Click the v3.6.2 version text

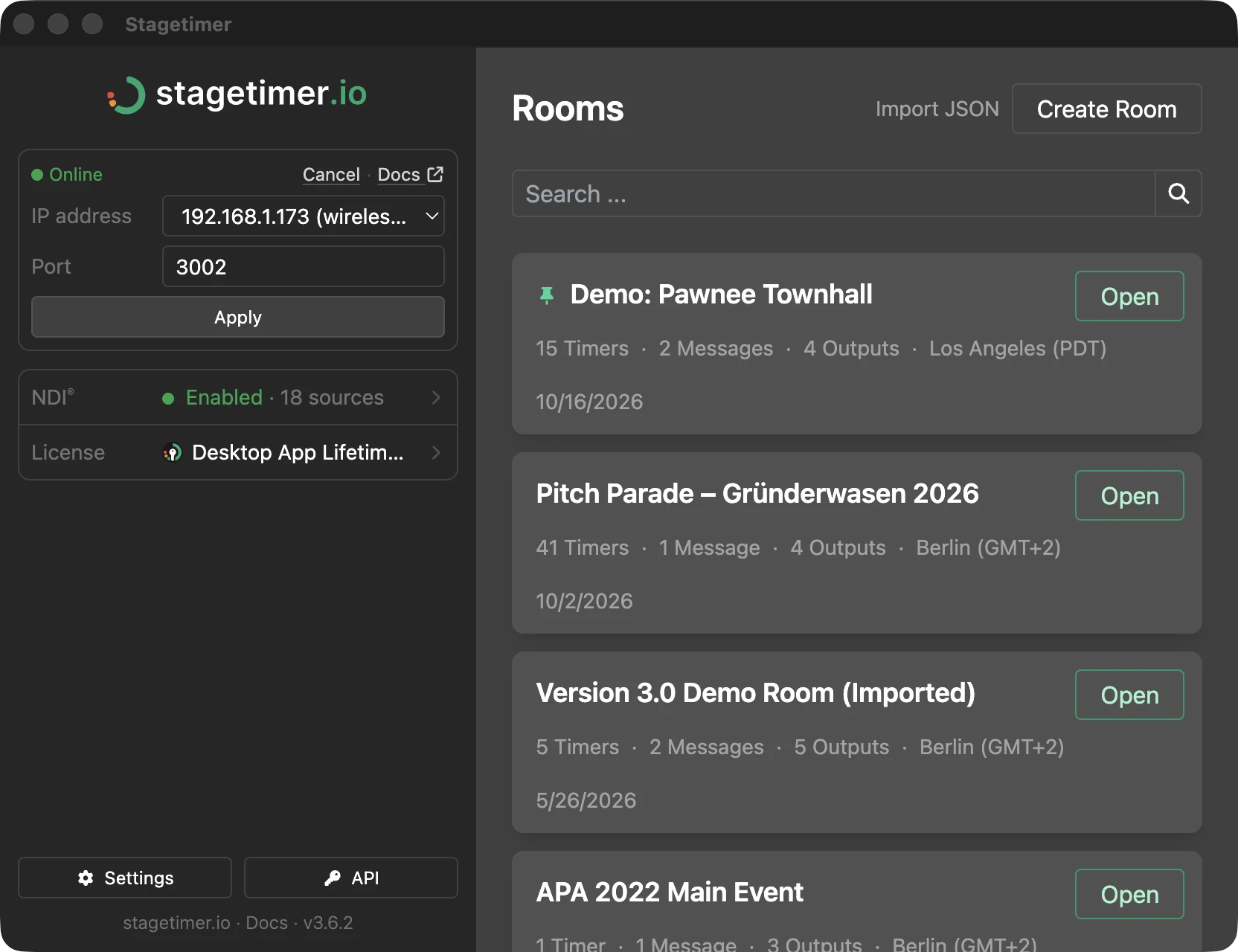point(328,922)
